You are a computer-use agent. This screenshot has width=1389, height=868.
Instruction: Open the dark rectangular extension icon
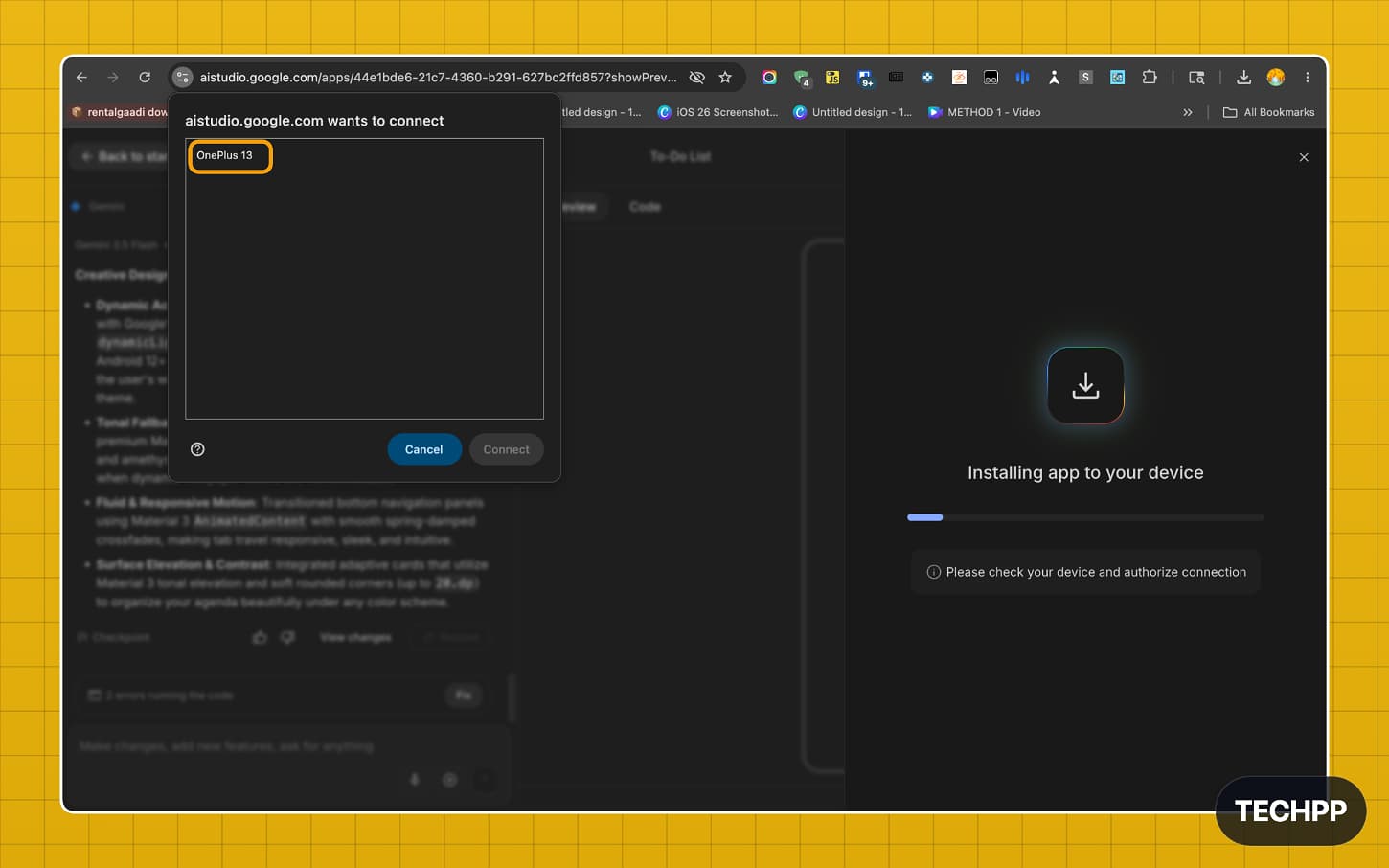[896, 78]
